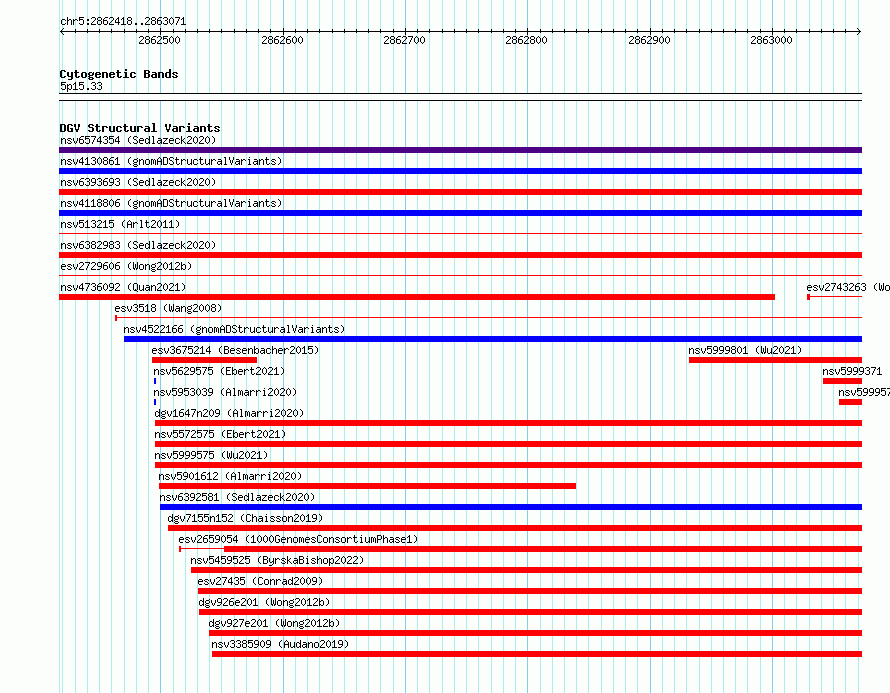This screenshot has height=693, width=890.
Task: Click the chr5:2862418..2863071 region label
Action: (123, 21)
